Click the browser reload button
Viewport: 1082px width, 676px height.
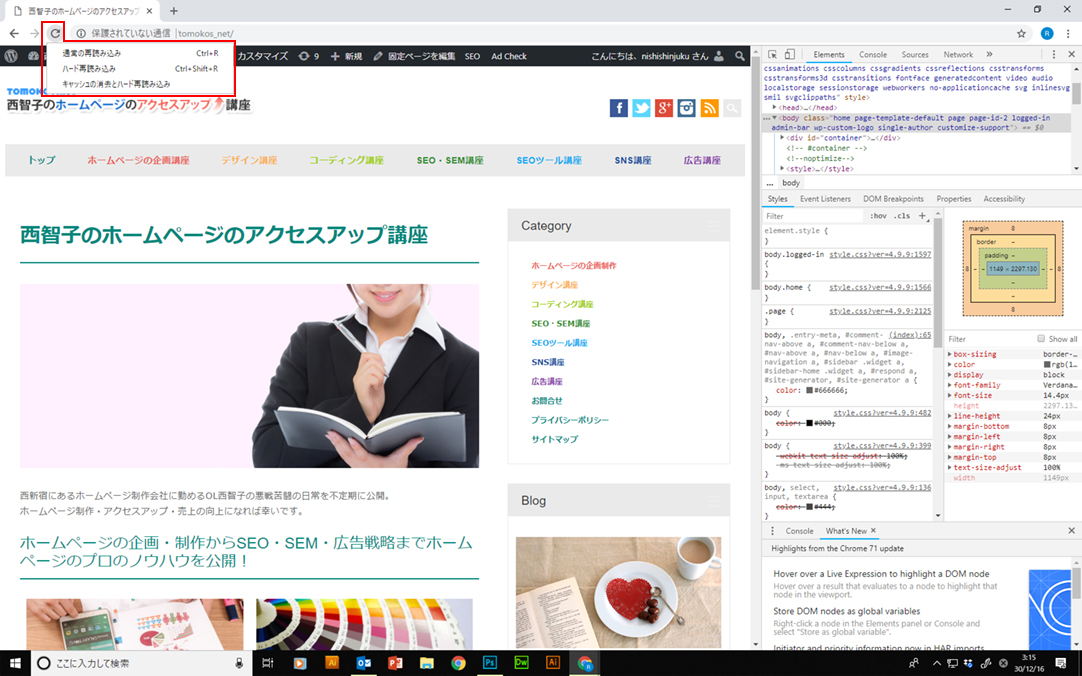(x=55, y=33)
